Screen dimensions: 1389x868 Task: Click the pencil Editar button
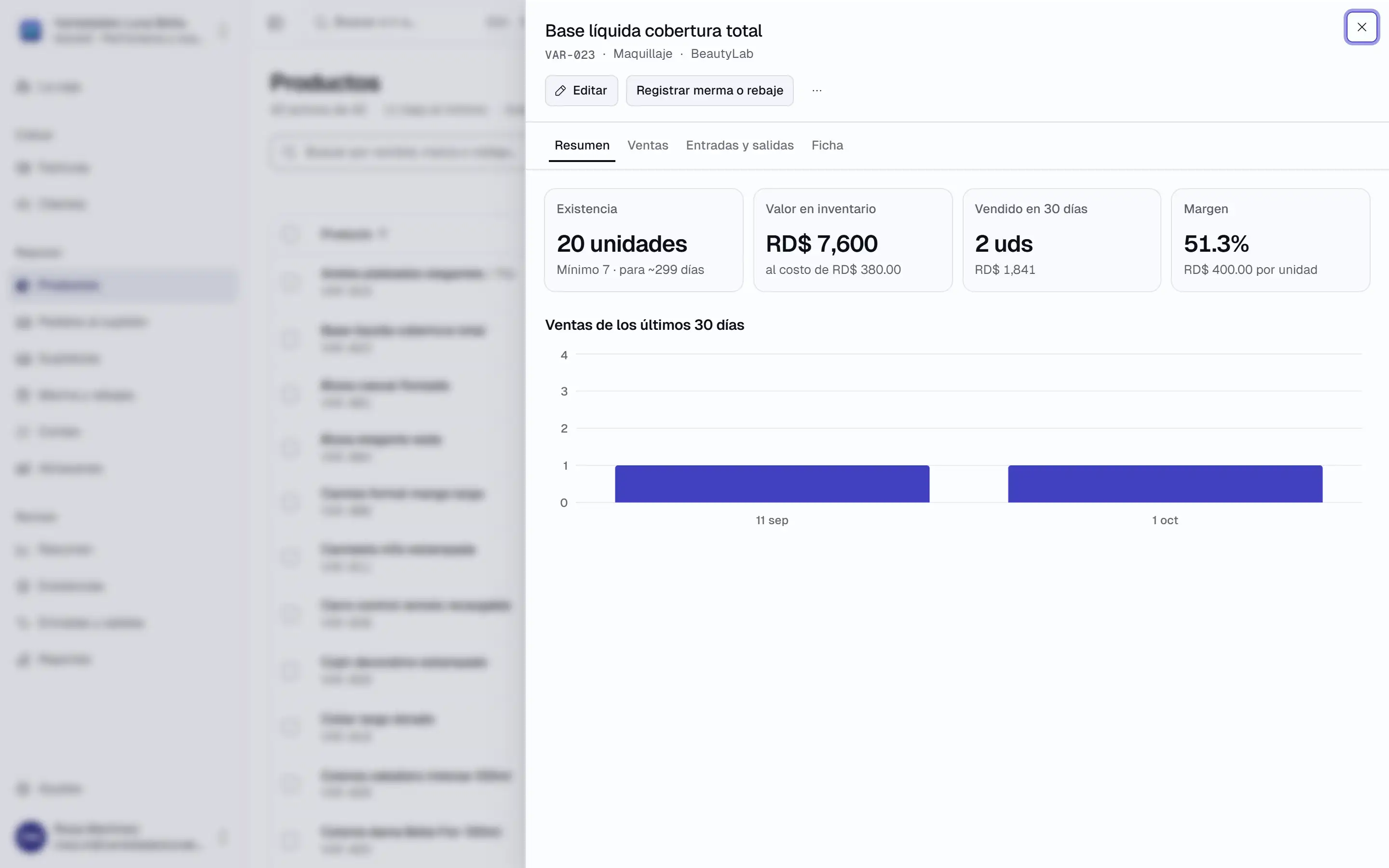click(581, 90)
